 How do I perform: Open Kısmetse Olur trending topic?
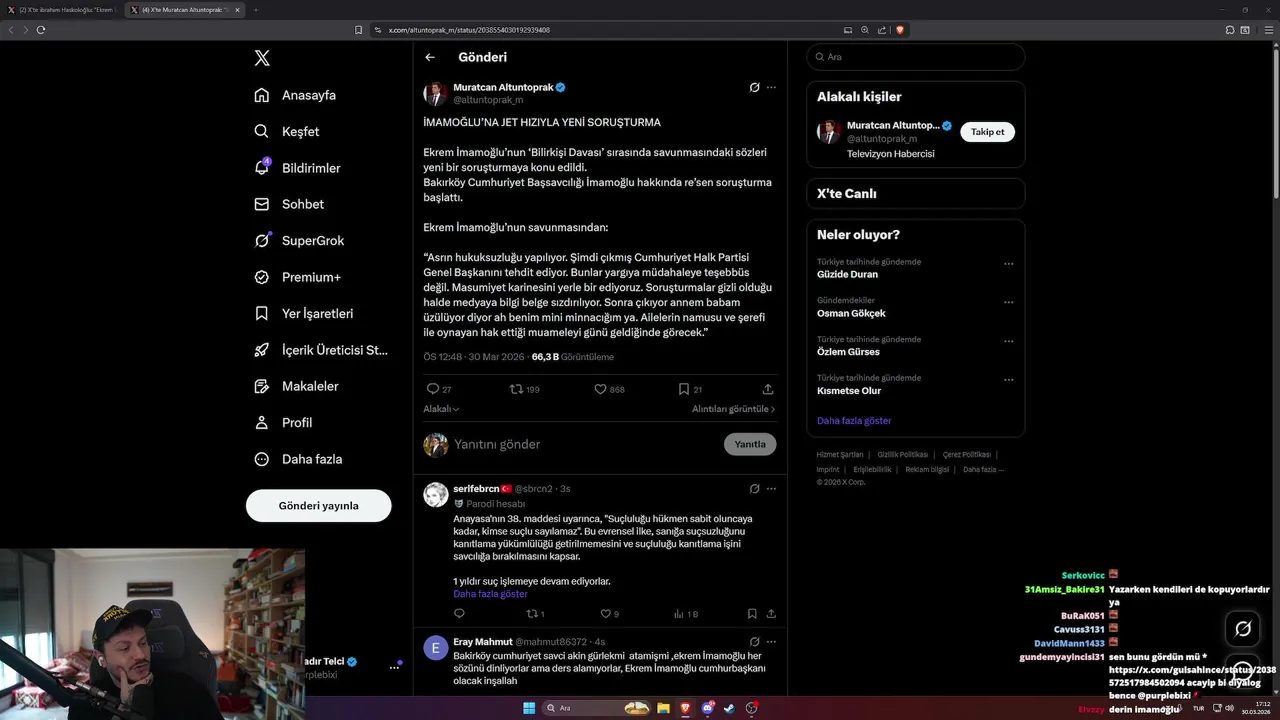(x=849, y=391)
